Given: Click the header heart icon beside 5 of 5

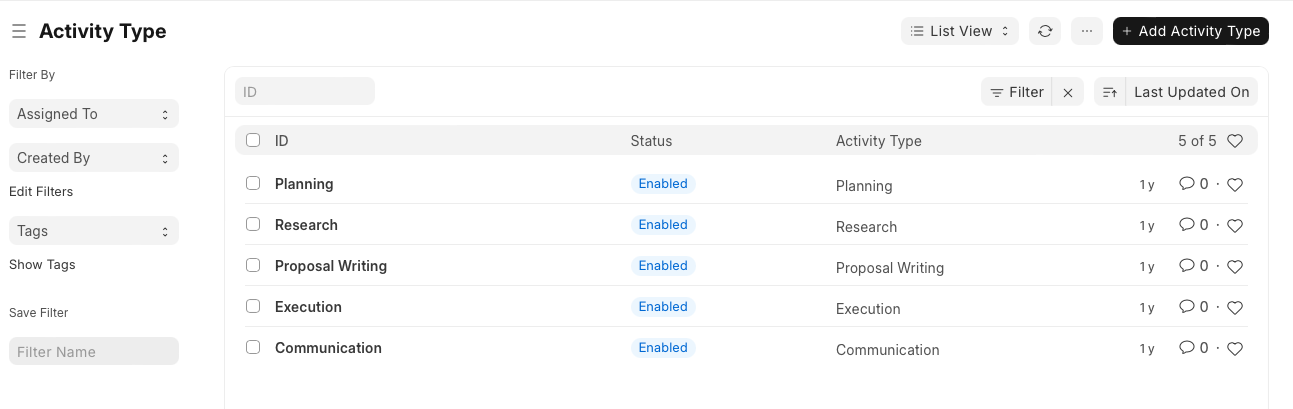Looking at the screenshot, I should pos(1235,141).
